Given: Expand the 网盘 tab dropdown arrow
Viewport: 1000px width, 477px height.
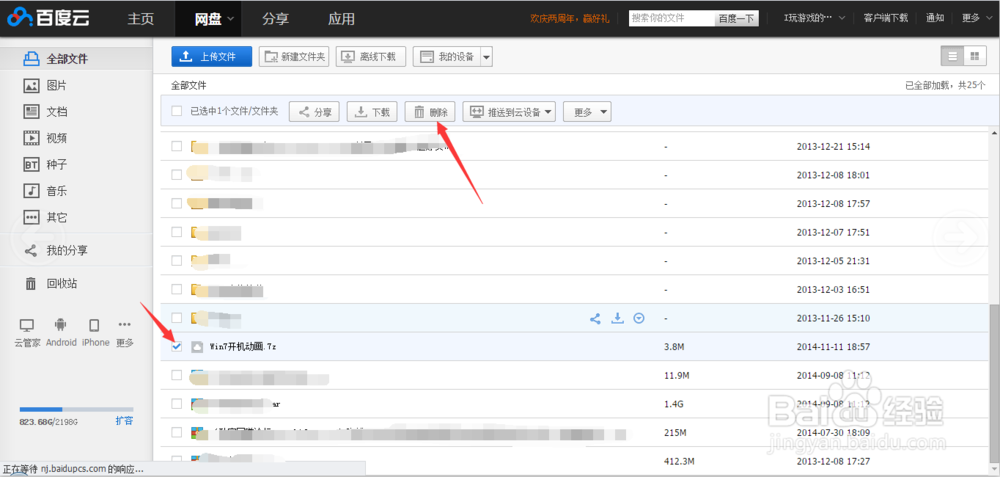Looking at the screenshot, I should (x=230, y=19).
